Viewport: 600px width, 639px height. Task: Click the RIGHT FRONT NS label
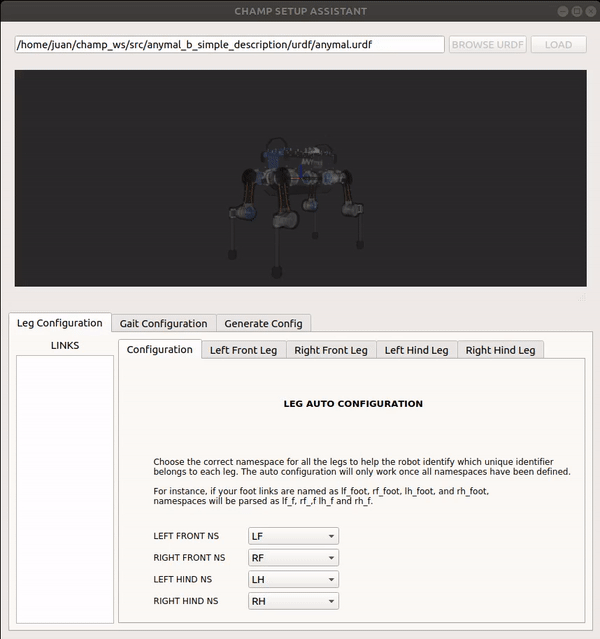pyautogui.click(x=189, y=557)
